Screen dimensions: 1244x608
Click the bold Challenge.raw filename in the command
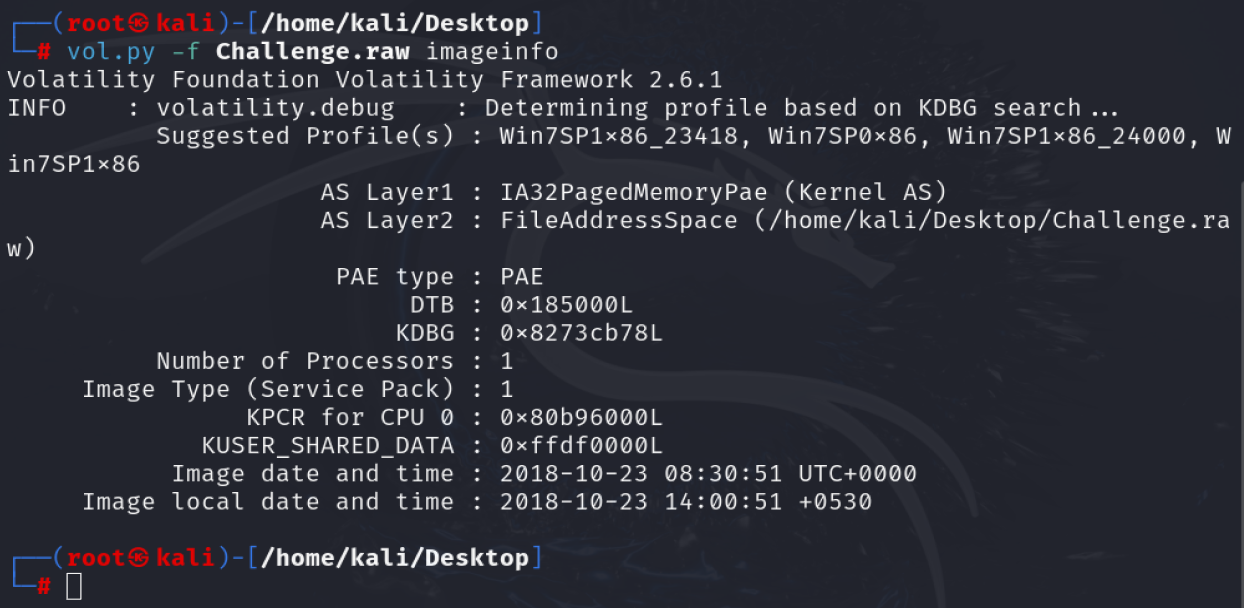coord(312,51)
